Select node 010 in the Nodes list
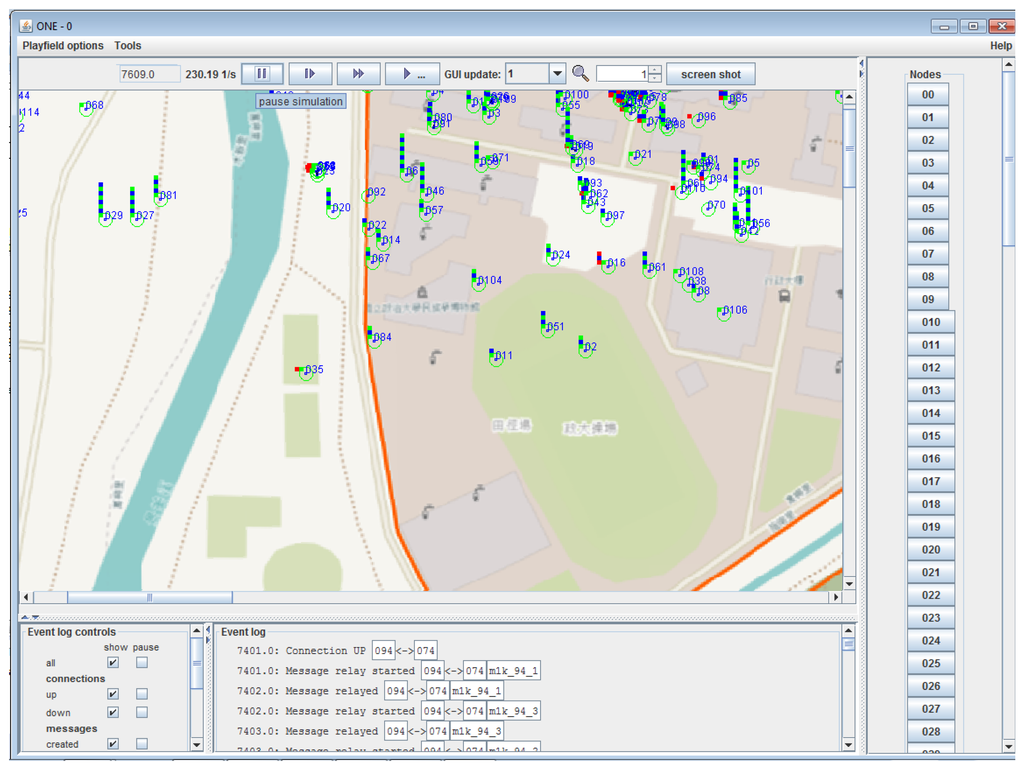Viewport: 1024px width, 769px height. tap(930, 322)
